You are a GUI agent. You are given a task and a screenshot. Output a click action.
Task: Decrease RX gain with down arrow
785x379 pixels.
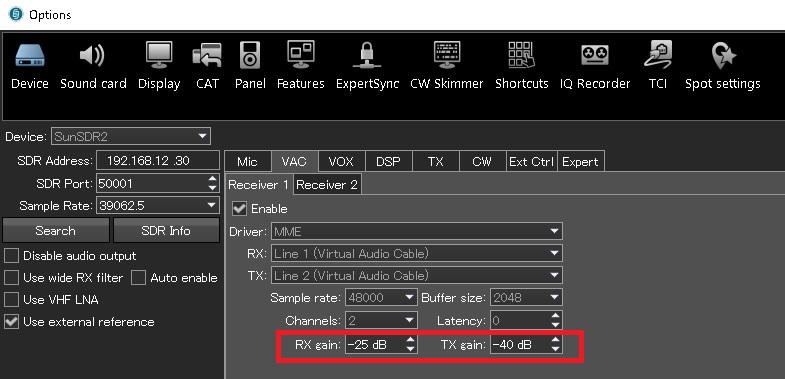pyautogui.click(x=411, y=349)
